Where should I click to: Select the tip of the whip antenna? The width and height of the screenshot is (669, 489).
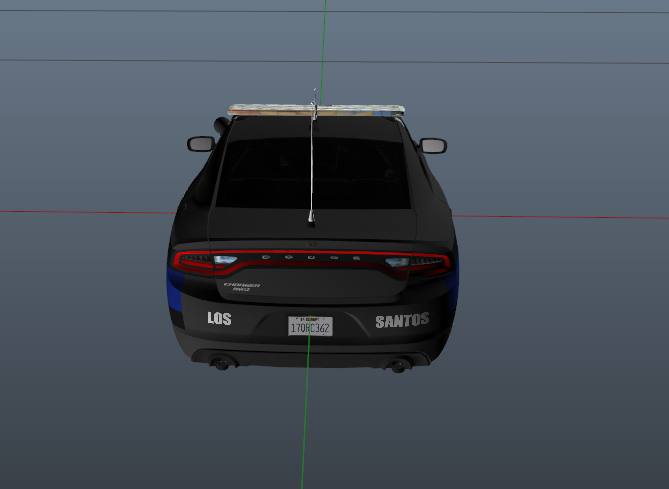315,94
